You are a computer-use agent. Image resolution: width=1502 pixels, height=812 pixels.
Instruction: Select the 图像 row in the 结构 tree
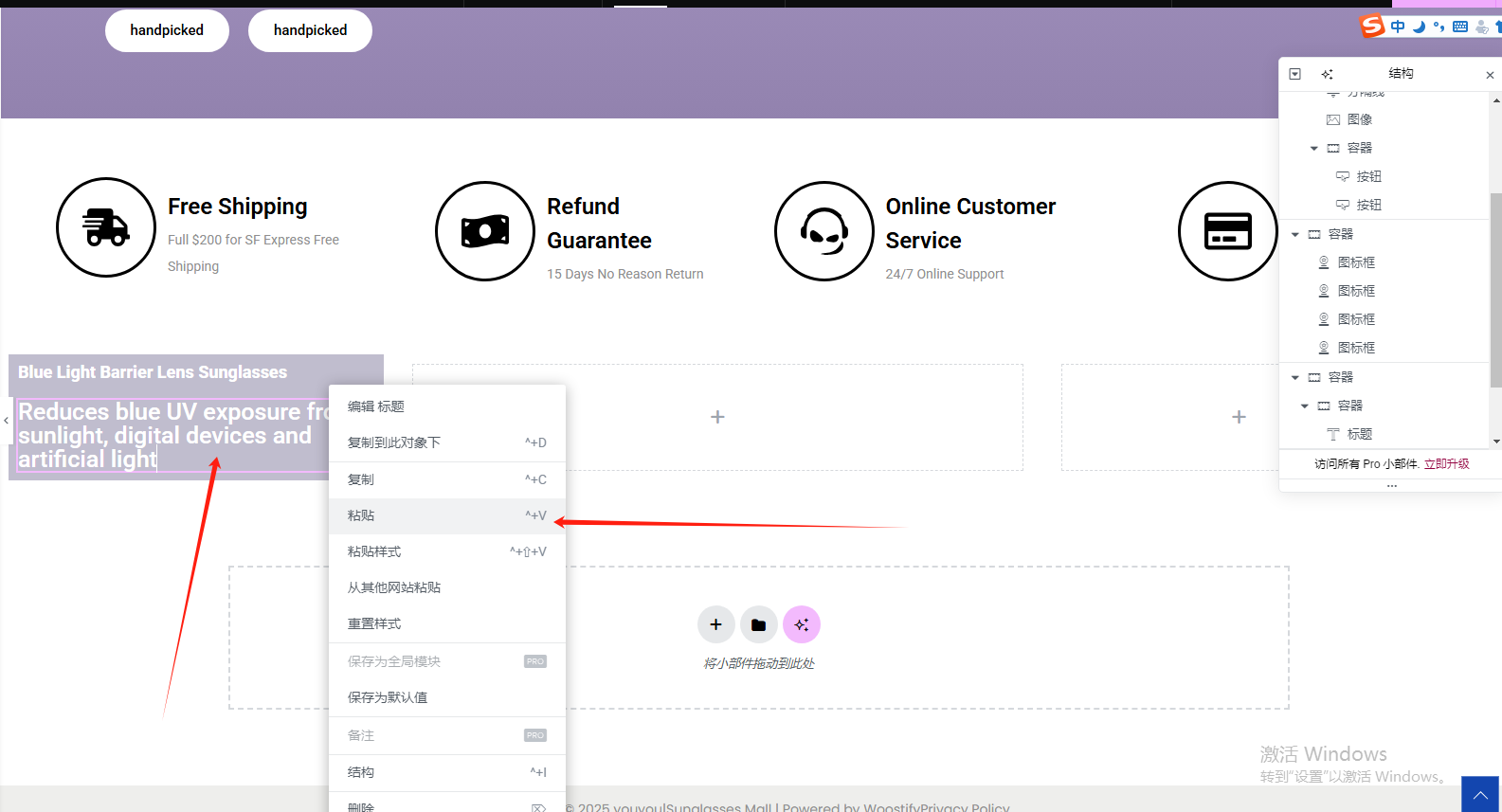pyautogui.click(x=1384, y=119)
